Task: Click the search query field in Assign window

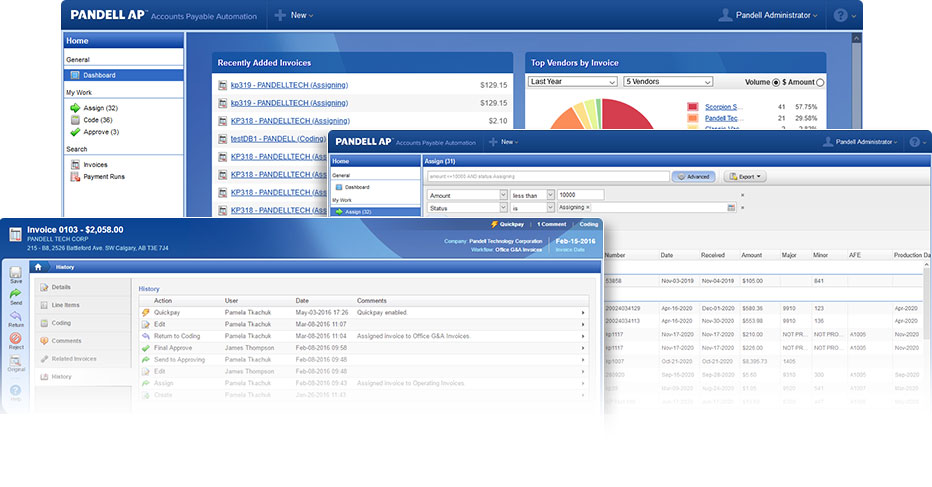Action: tap(548, 177)
